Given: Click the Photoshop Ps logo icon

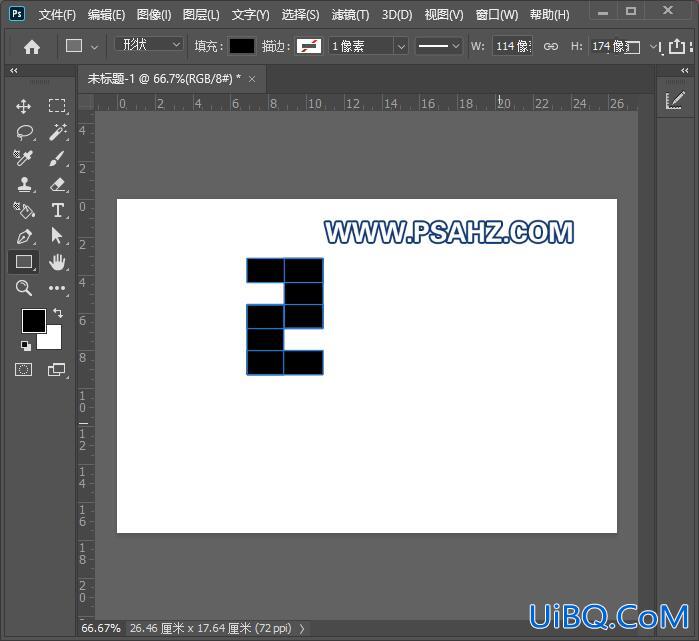Looking at the screenshot, I should tap(17, 14).
